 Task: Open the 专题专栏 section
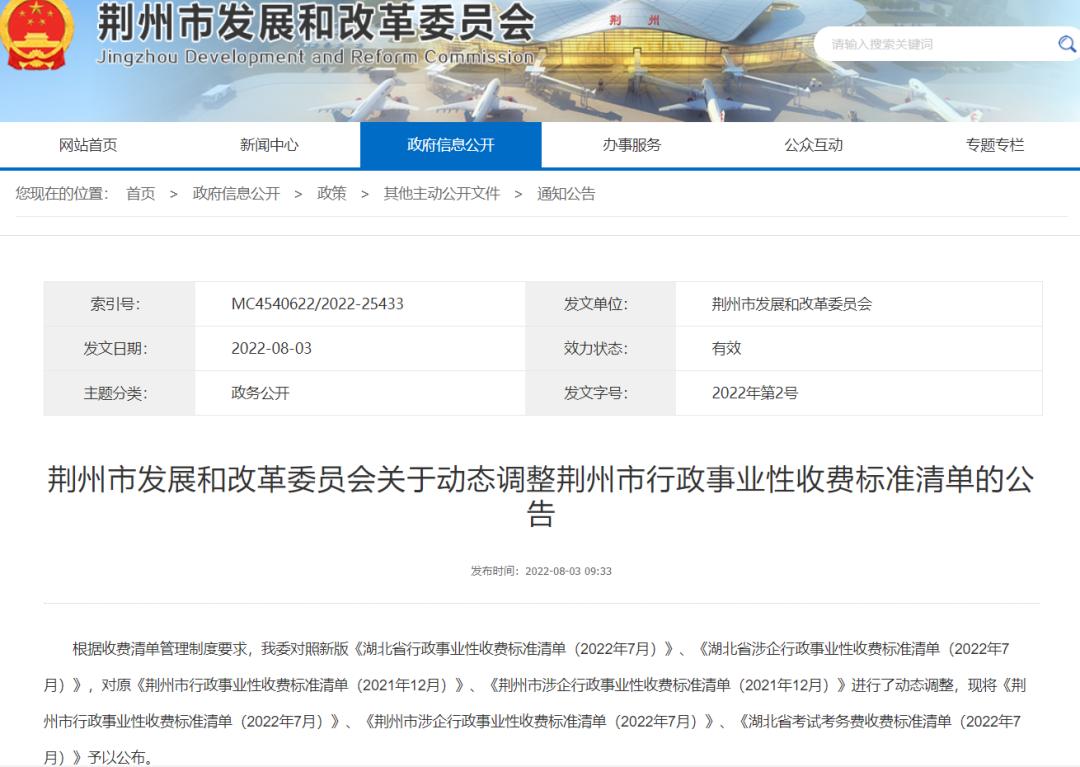click(x=994, y=144)
